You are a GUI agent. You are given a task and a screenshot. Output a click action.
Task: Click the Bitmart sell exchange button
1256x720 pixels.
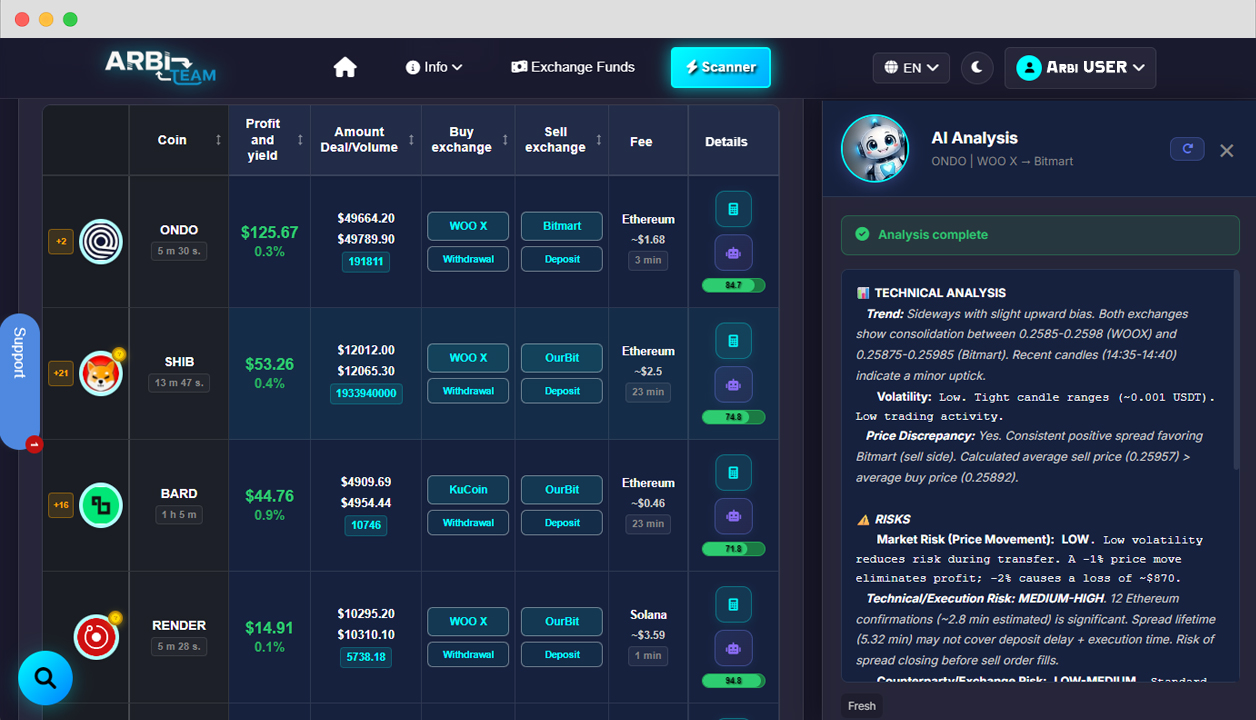click(x=562, y=226)
